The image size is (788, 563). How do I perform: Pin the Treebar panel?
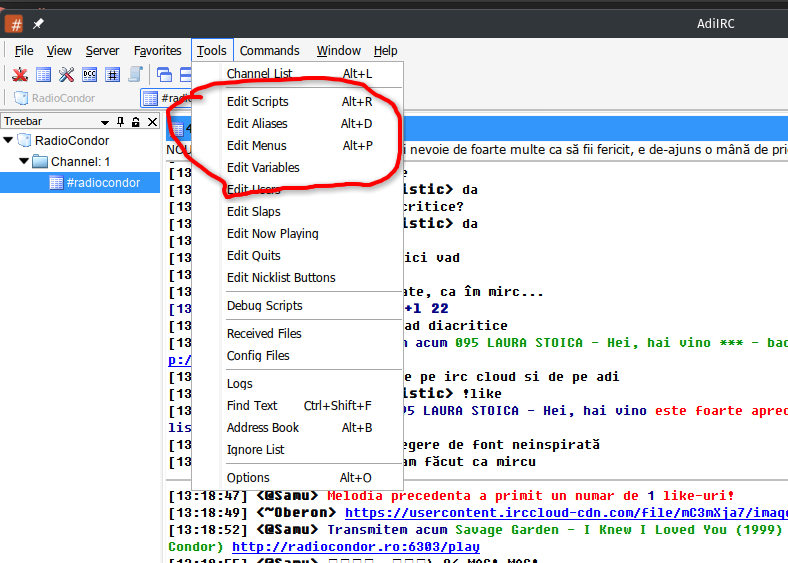121,122
